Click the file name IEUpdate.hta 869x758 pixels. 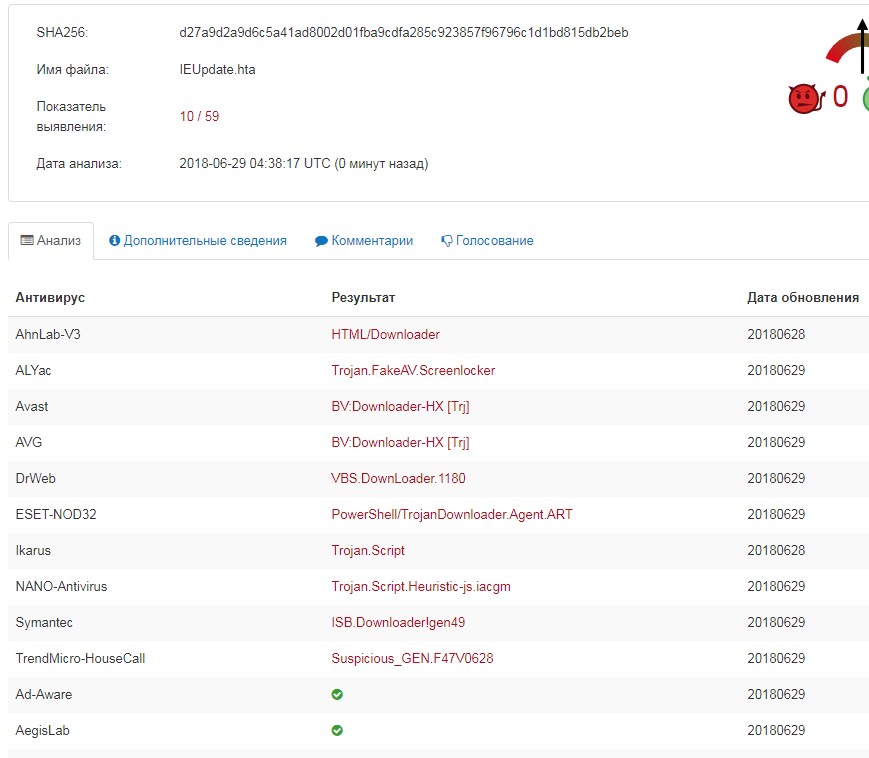pos(217,70)
